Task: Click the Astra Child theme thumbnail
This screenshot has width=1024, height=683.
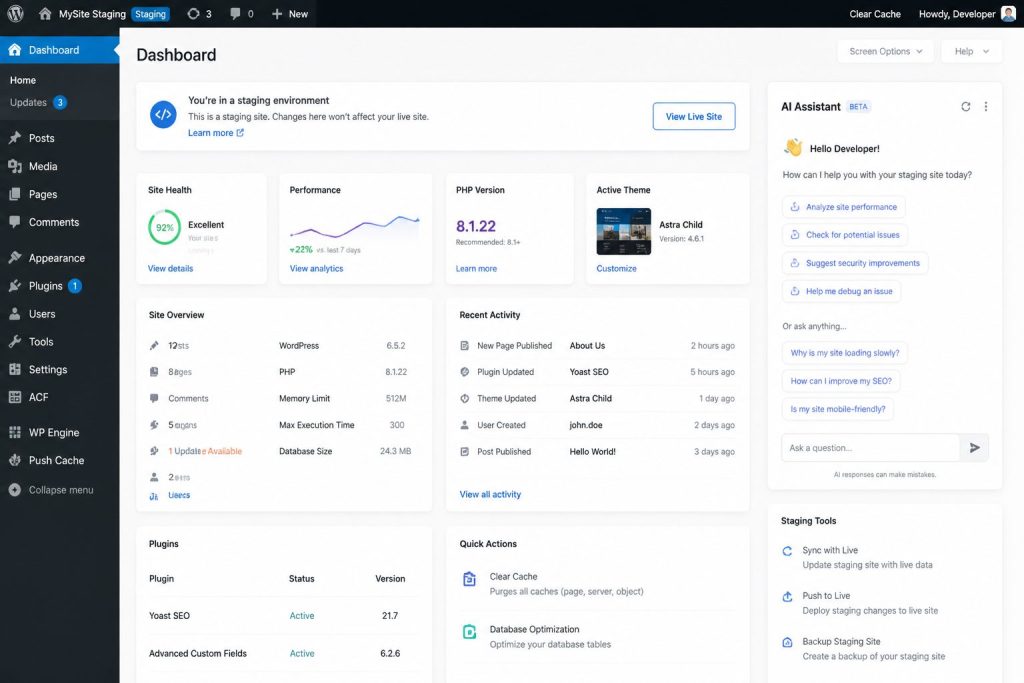Action: (x=624, y=231)
